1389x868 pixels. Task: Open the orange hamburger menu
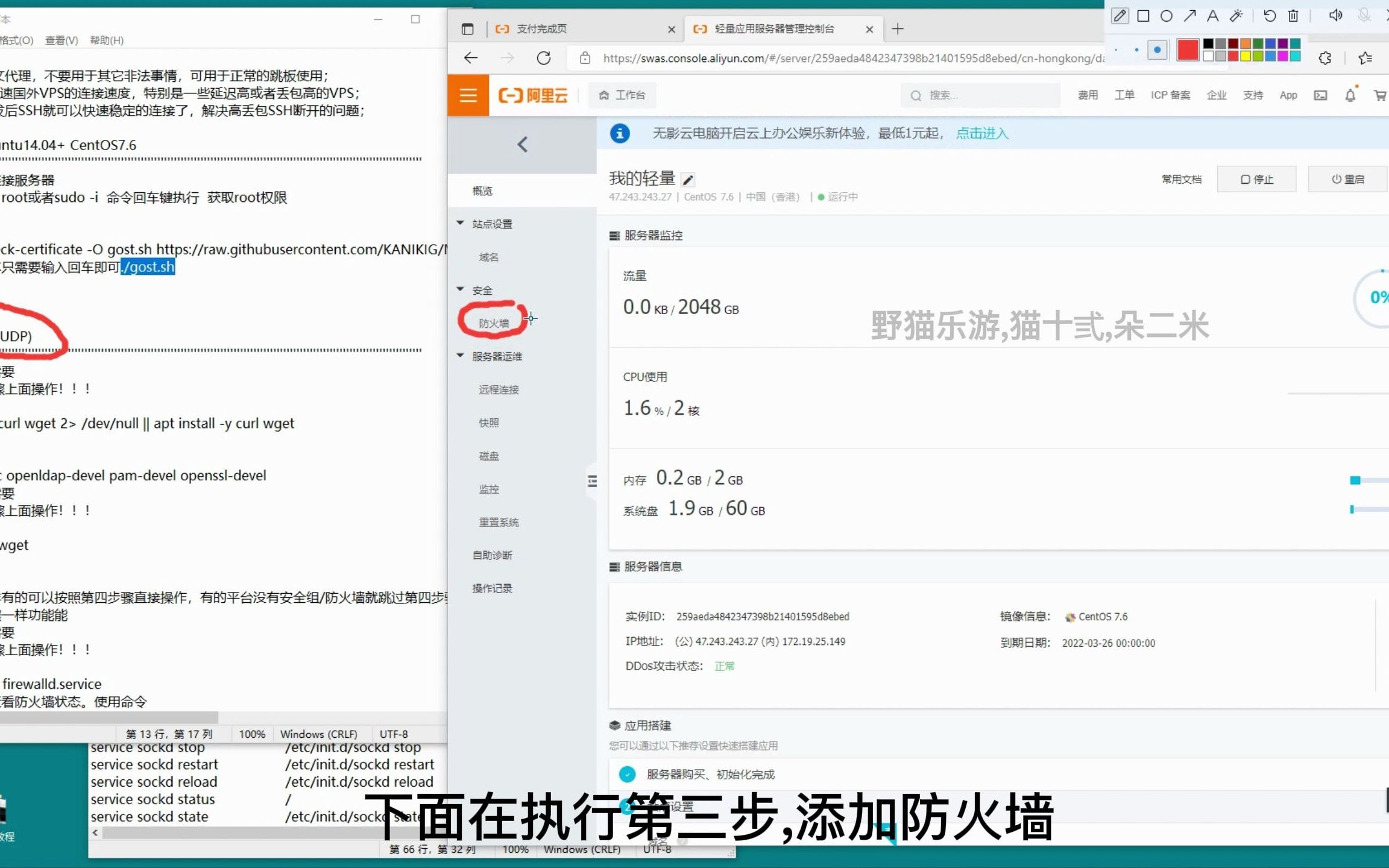click(x=468, y=95)
